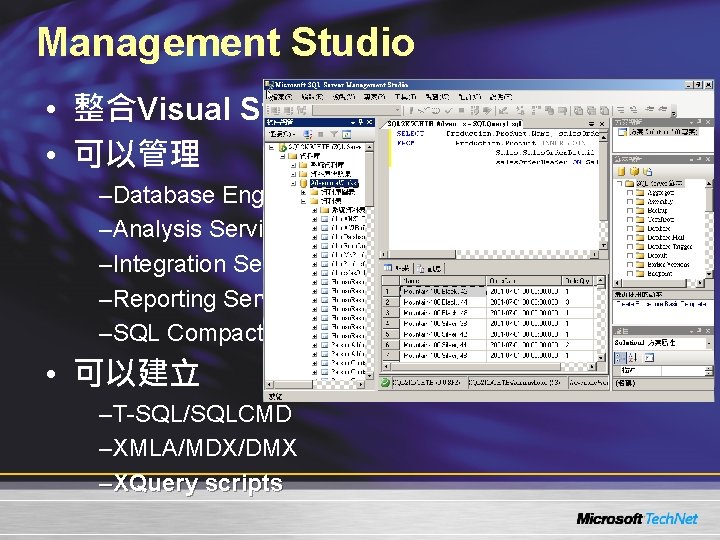This screenshot has height=540, width=720.
Task: Close the Object Explorer panel
Action: click(369, 122)
